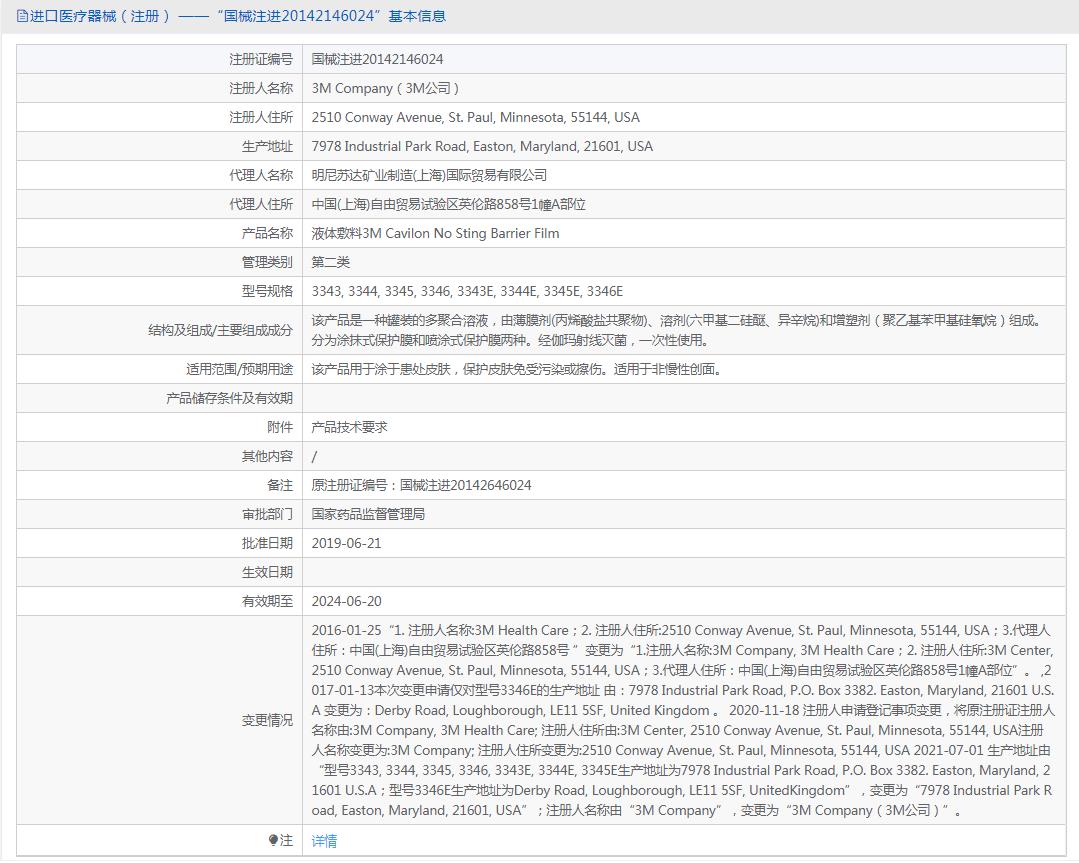Click the 有效期至 row label
Screen dimensions: 1079x863
pyautogui.click(x=267, y=601)
